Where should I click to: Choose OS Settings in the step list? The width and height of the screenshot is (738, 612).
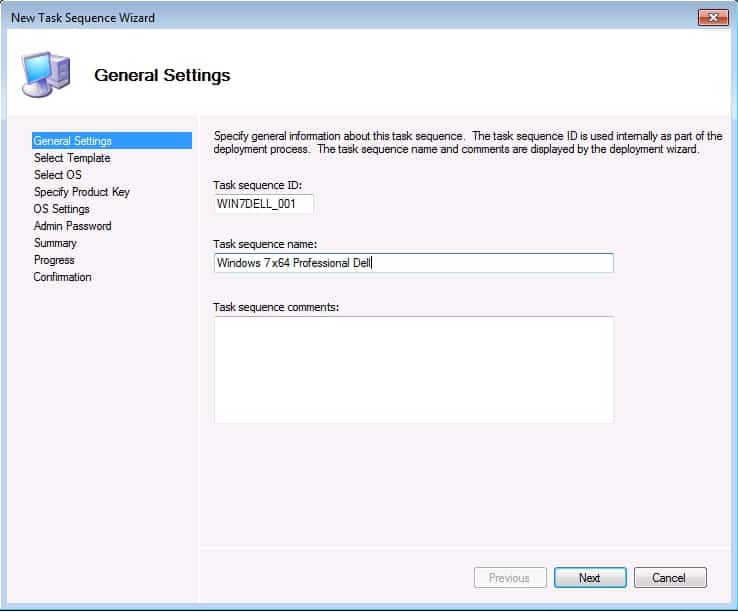(61, 209)
